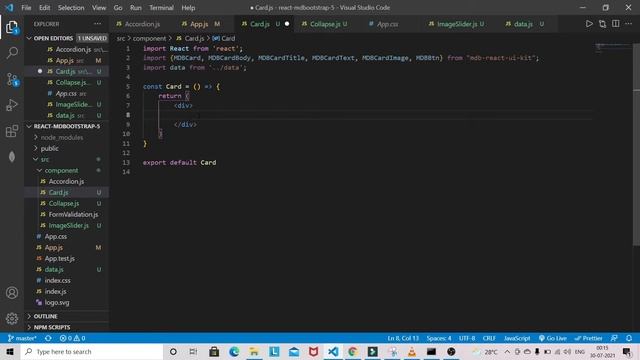Open Task View on the taskbar
The height and width of the screenshot is (360, 640).
[193, 352]
